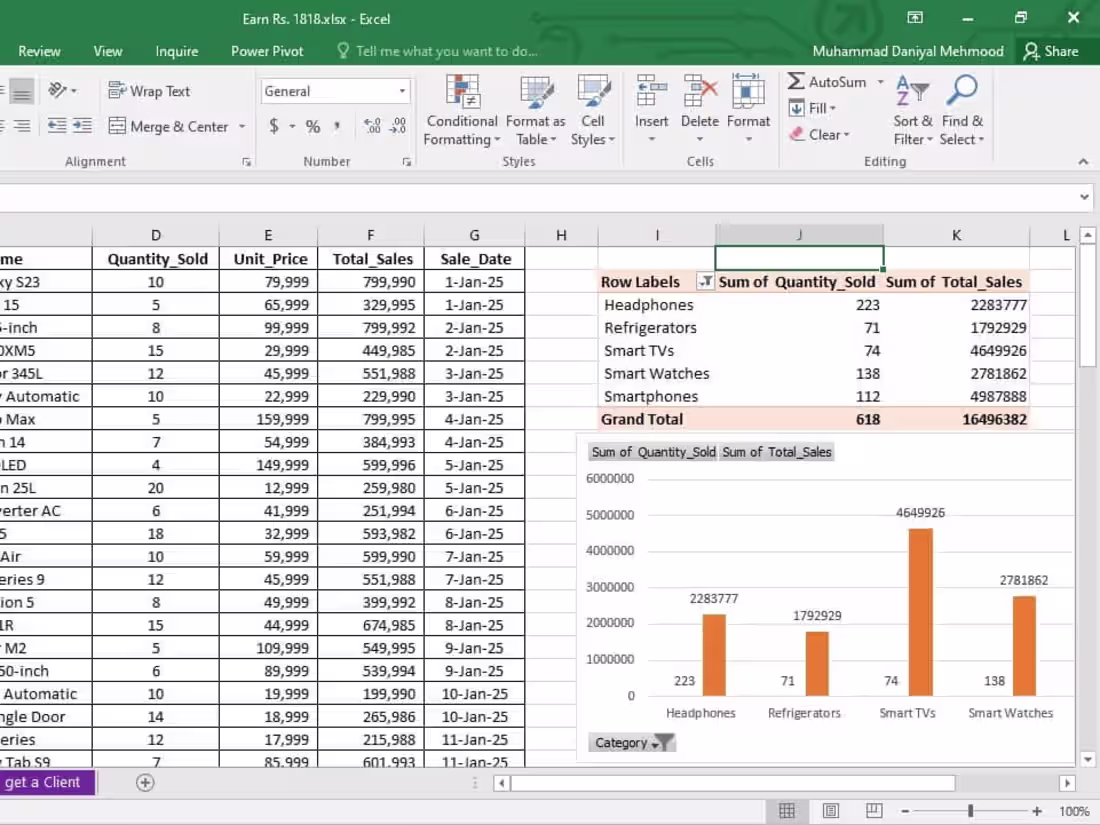
Task: Open Ribbon Display Options icon
Action: click(x=915, y=18)
